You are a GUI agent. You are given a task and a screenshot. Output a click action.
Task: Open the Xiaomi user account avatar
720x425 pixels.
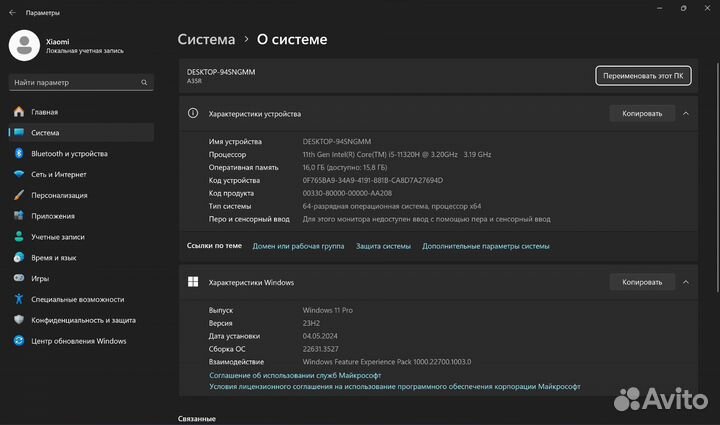coord(24,45)
